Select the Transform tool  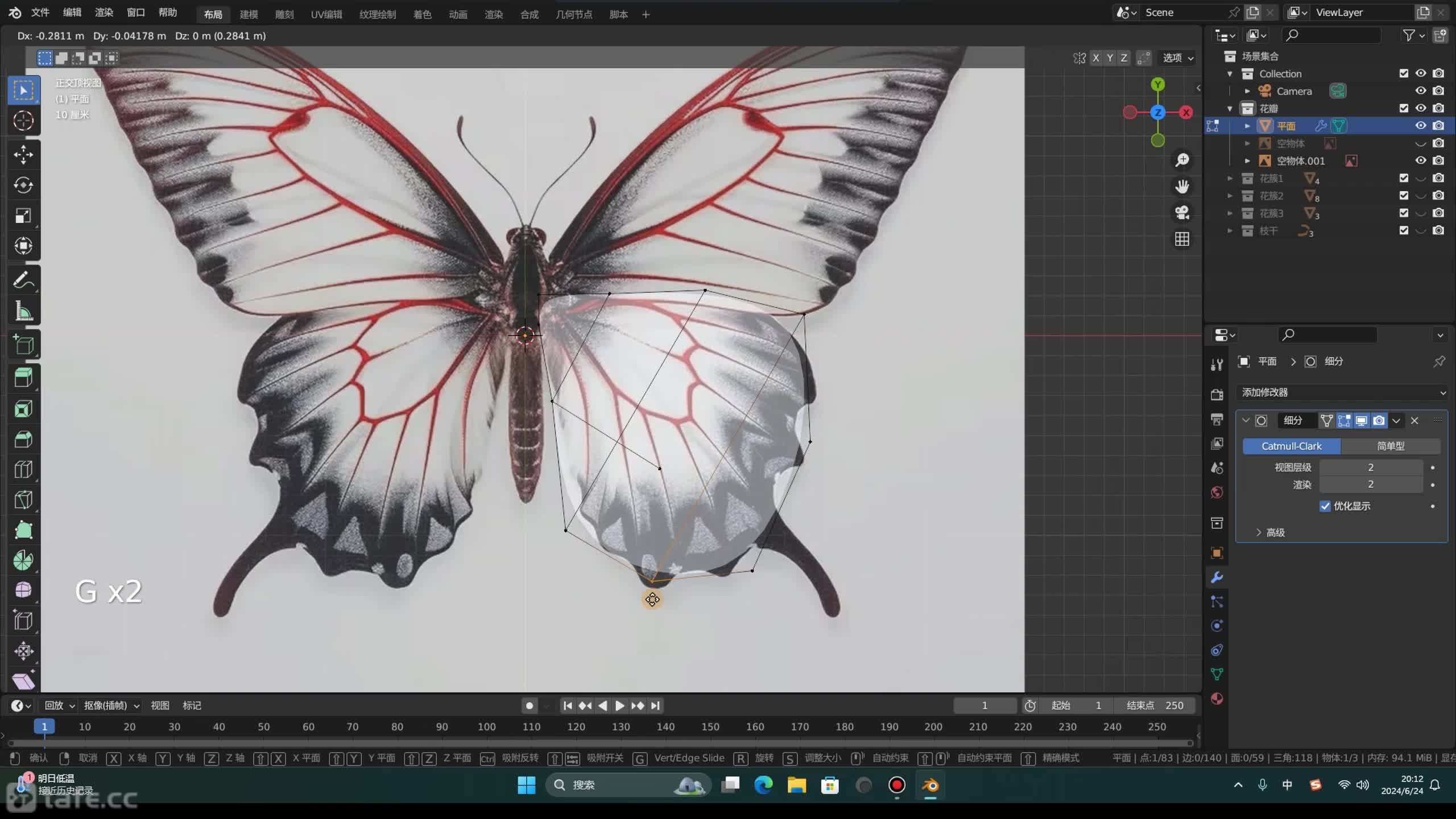(23, 246)
